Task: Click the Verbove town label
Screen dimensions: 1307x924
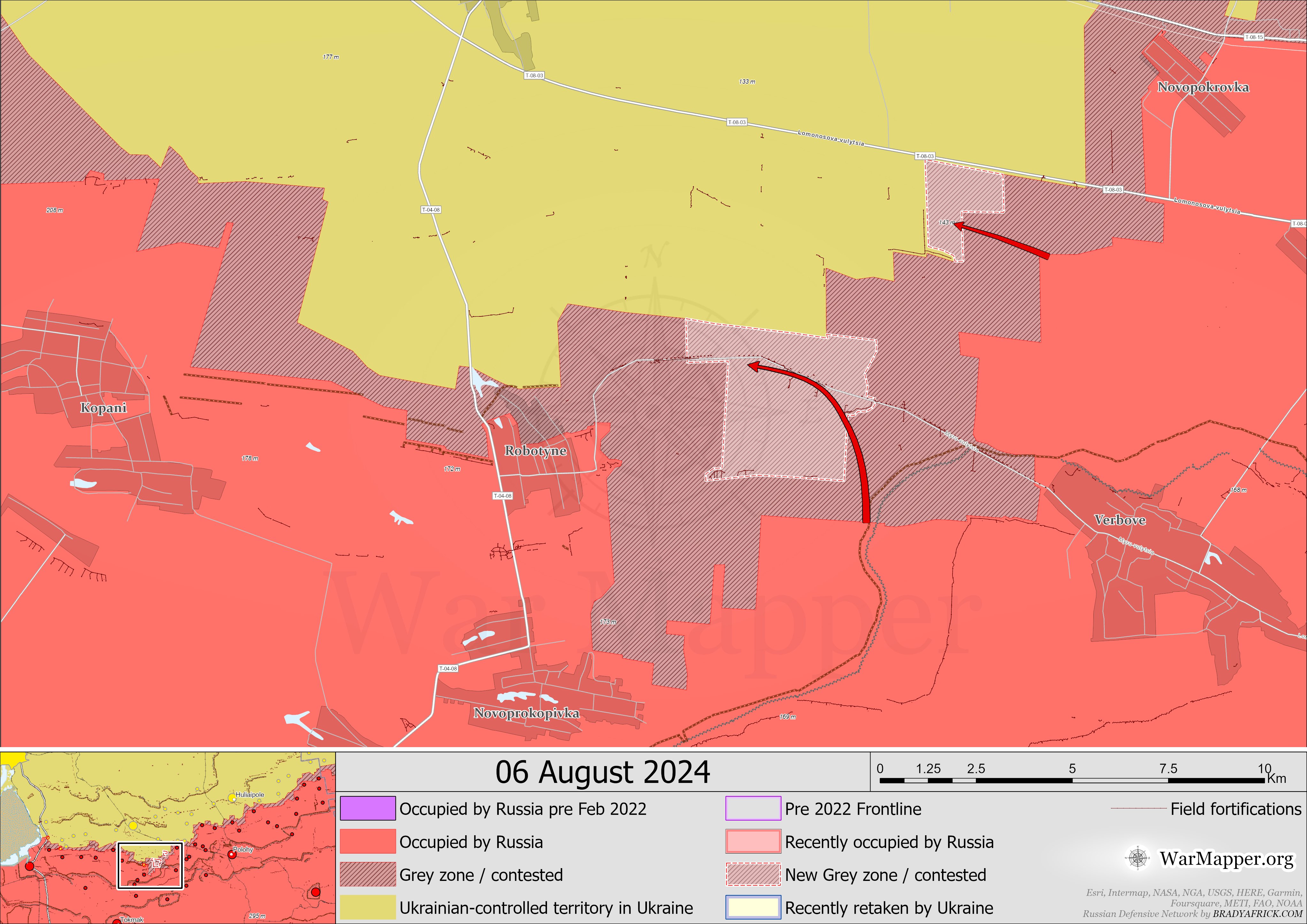Action: point(1120,520)
